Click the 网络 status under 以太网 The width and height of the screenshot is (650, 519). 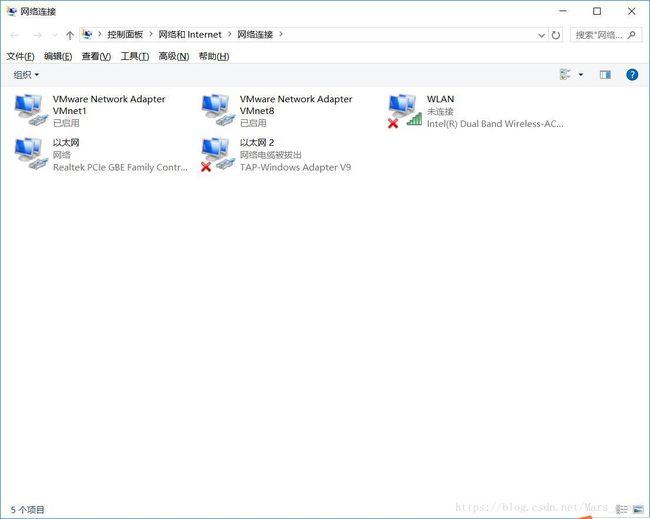(62, 155)
